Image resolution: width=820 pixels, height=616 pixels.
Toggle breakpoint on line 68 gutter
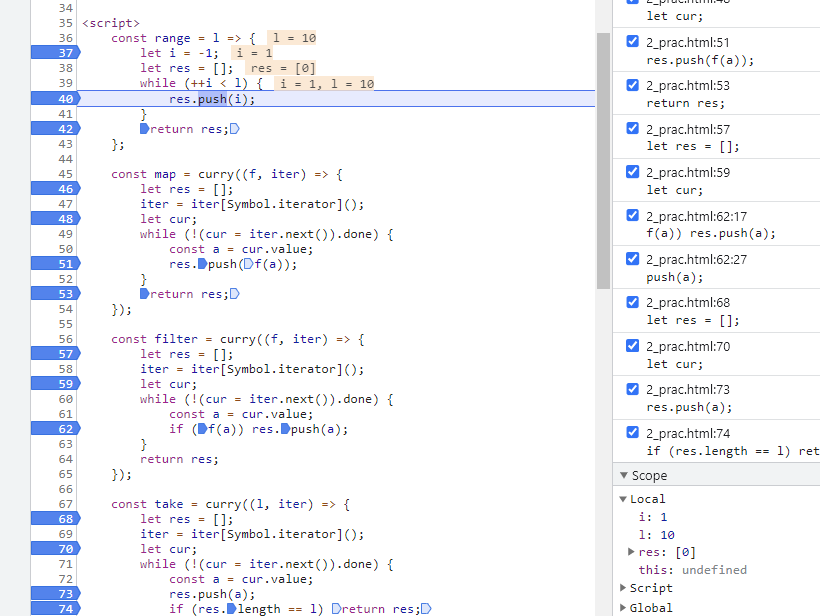click(x=55, y=519)
